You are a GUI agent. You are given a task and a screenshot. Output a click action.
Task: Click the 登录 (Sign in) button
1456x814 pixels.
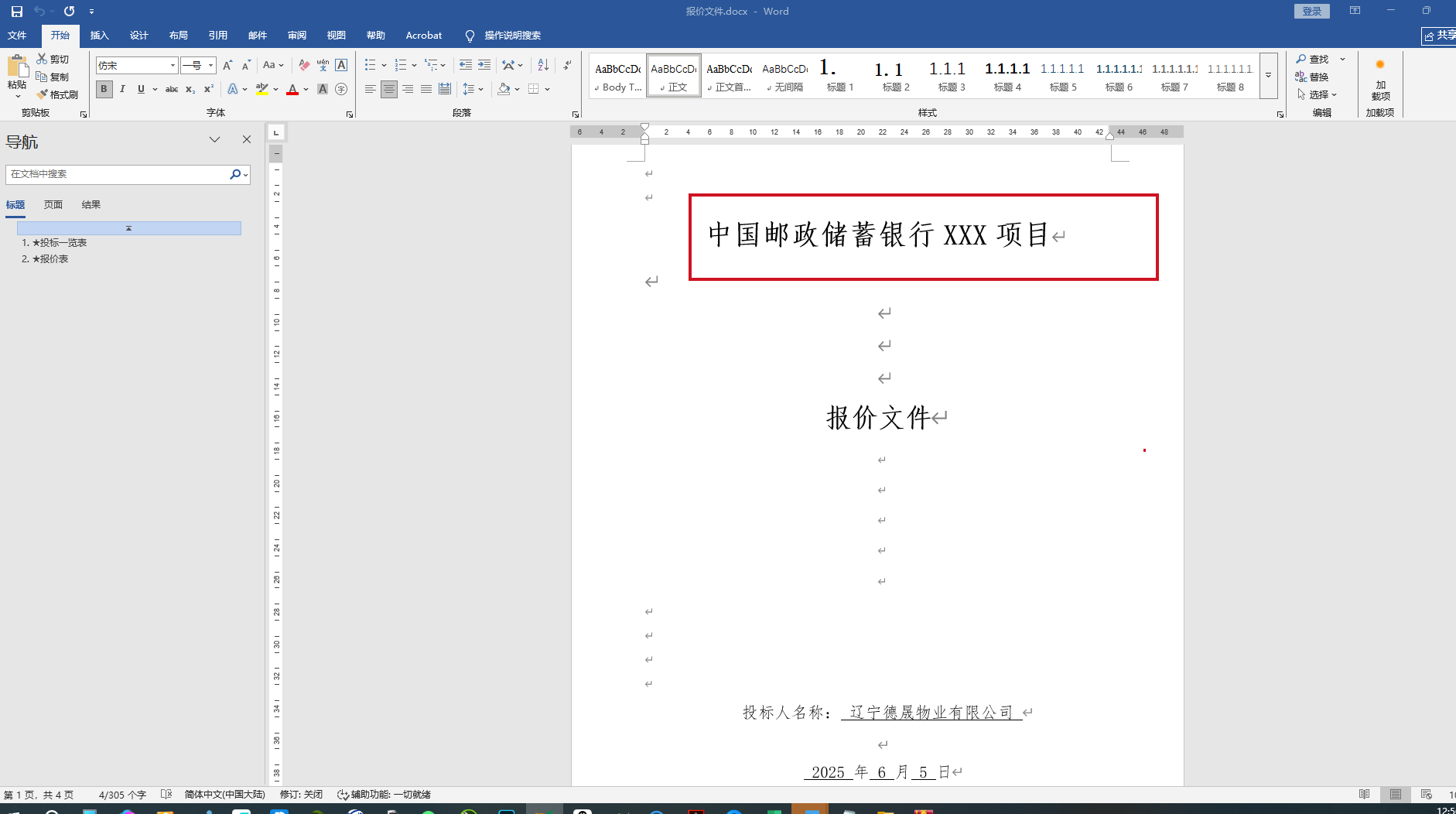pyautogui.click(x=1312, y=12)
